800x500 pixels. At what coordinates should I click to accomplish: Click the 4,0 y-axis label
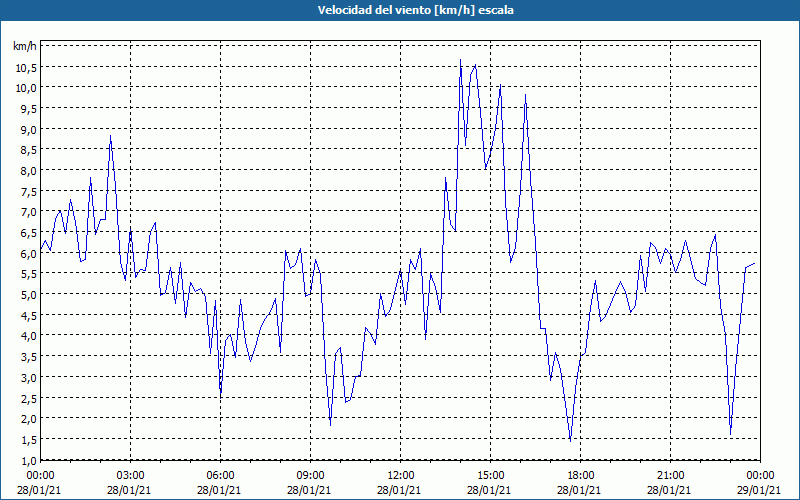[29, 336]
